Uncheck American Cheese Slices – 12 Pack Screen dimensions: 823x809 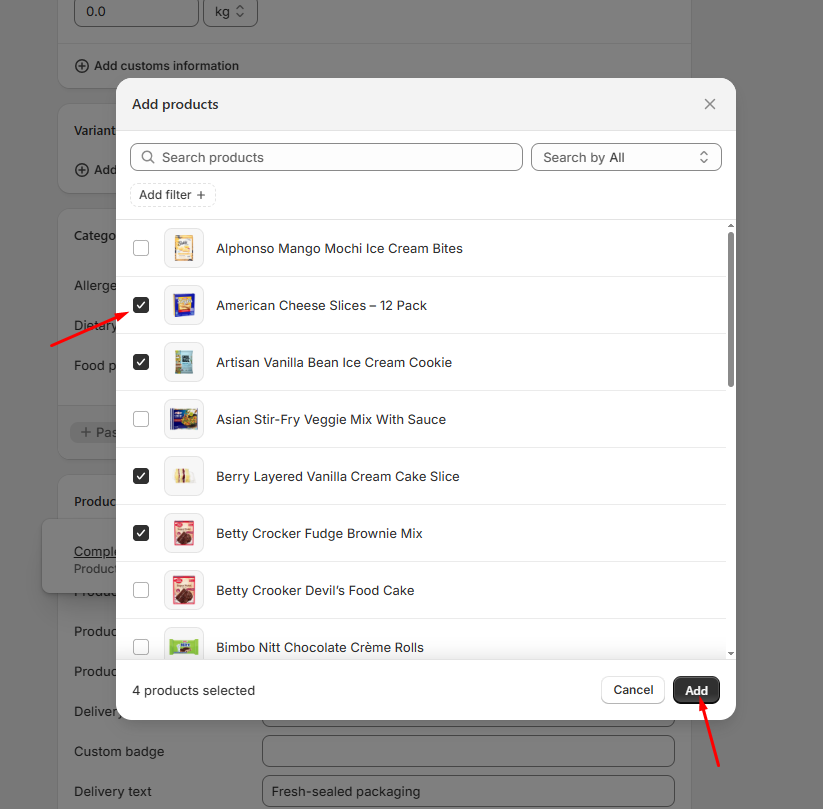coord(141,305)
